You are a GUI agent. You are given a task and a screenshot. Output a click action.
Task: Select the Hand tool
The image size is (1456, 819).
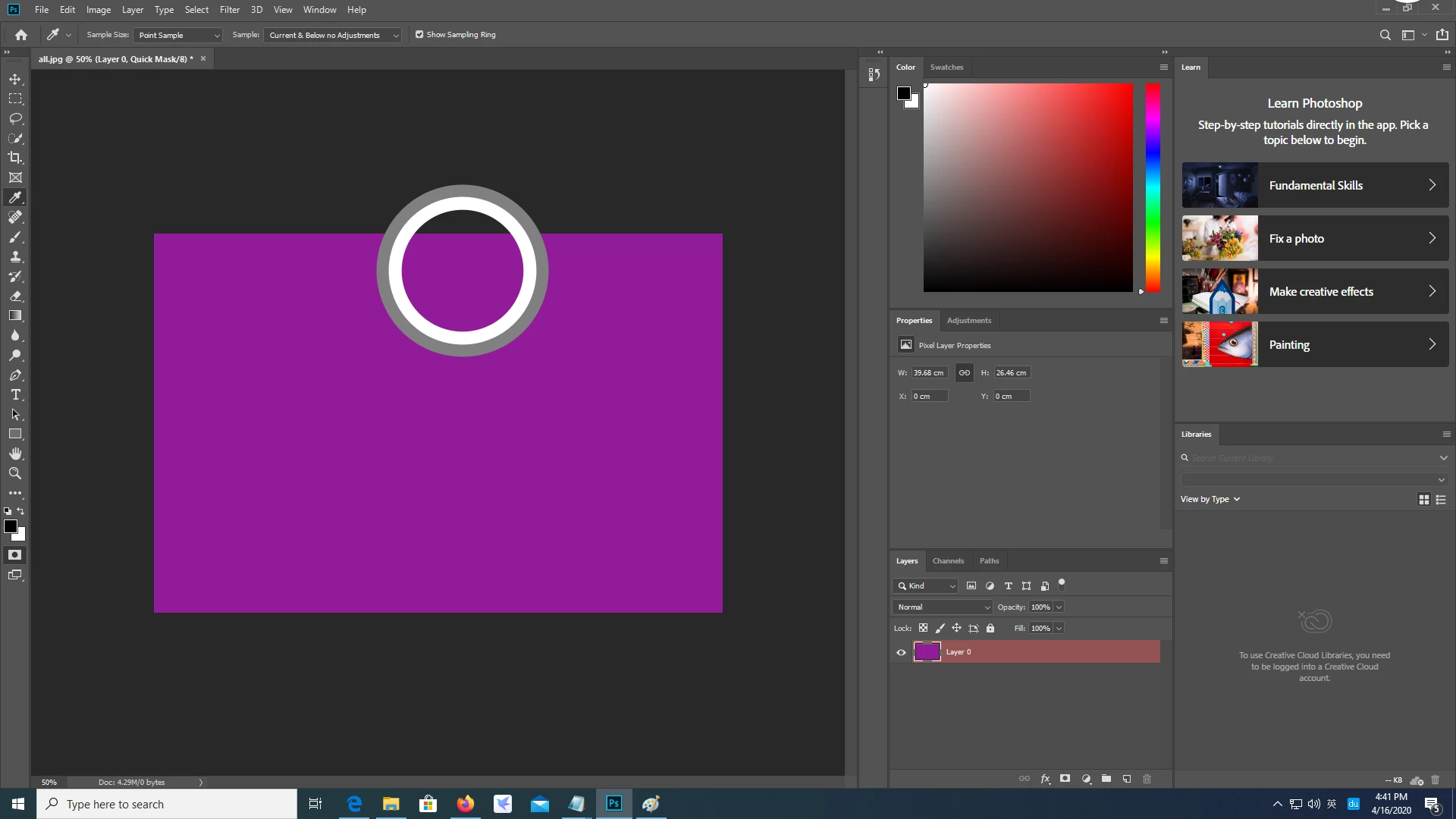[15, 453]
